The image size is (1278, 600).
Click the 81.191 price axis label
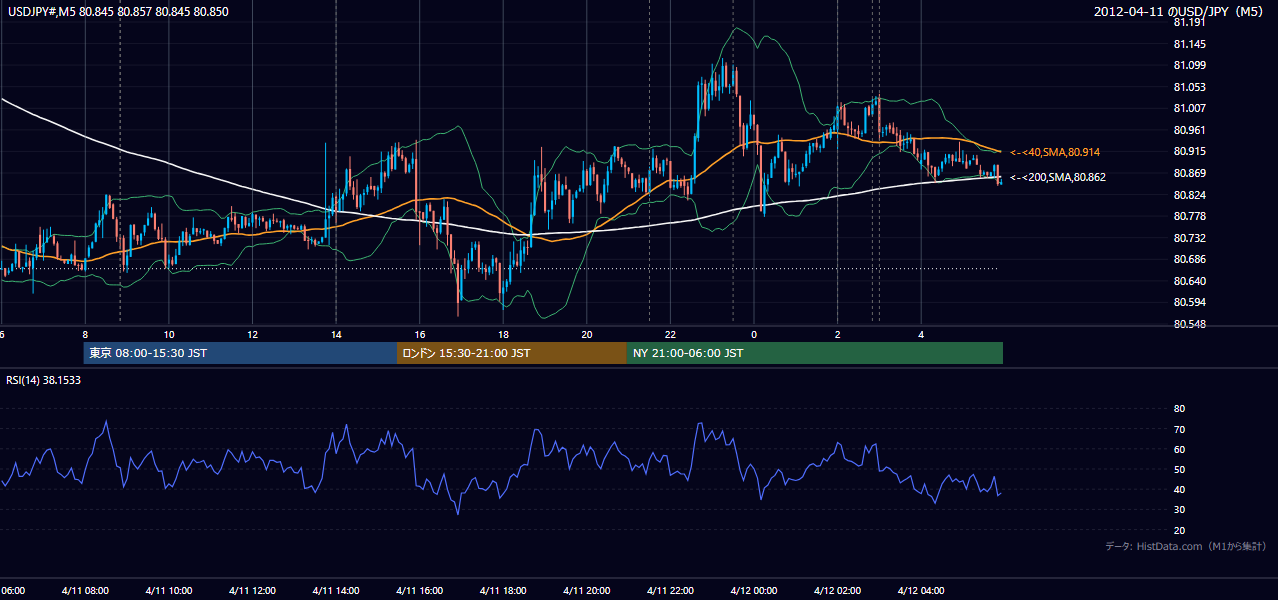coord(1189,22)
